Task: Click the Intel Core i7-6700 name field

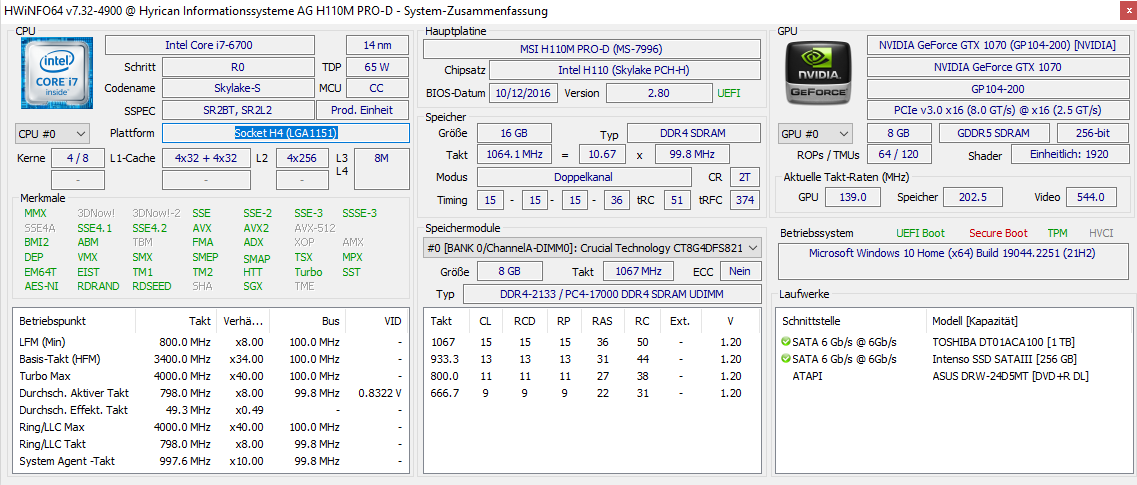Action: click(210, 45)
